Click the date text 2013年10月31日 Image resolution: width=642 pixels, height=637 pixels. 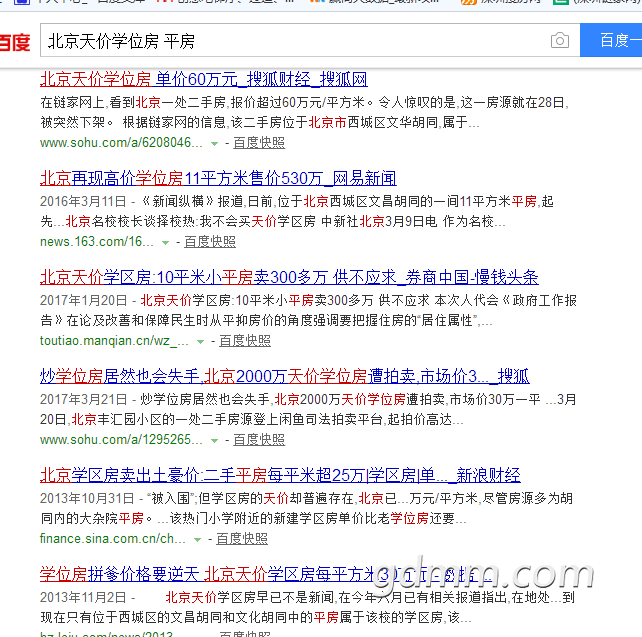tap(87, 499)
